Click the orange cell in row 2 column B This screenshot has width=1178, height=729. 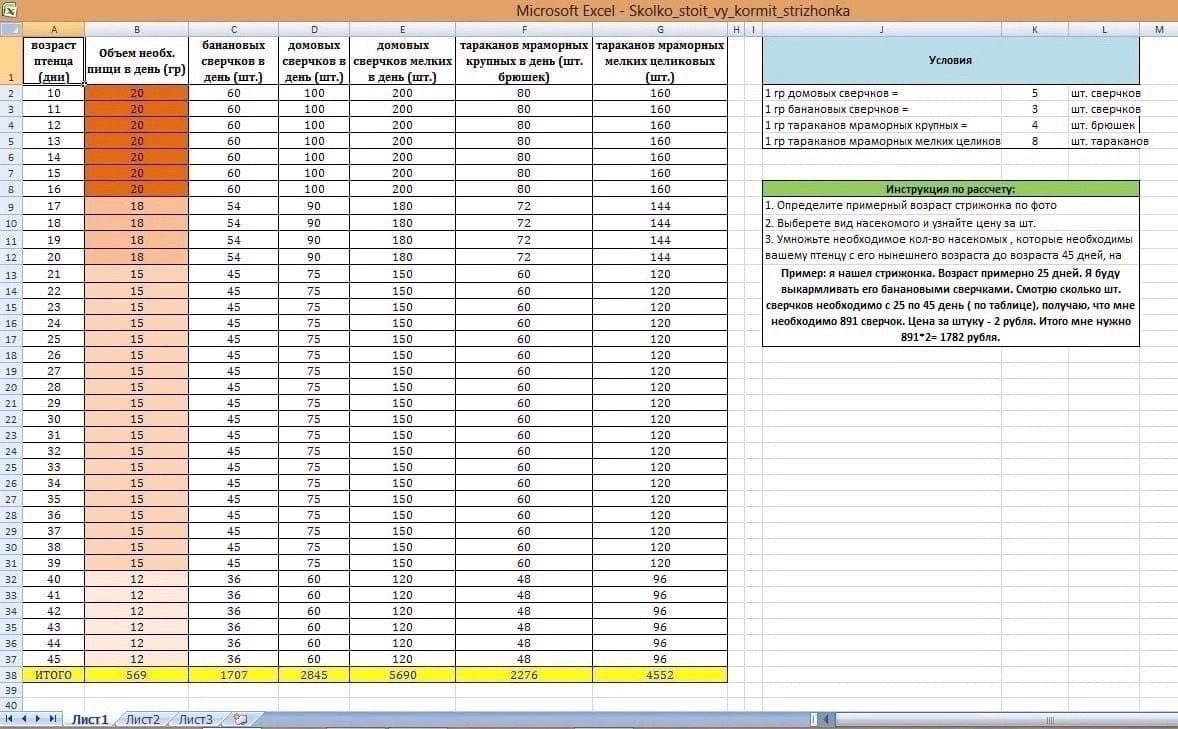pyautogui.click(x=137, y=93)
